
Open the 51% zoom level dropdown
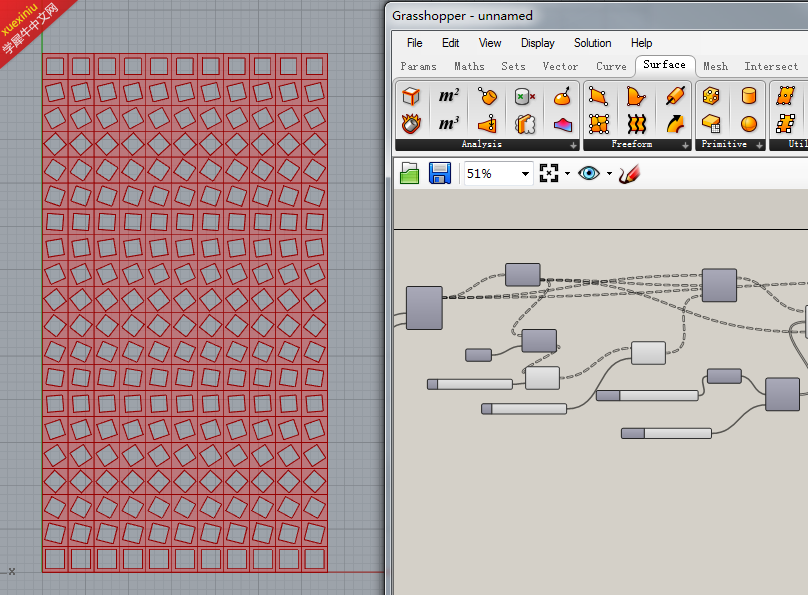(525, 174)
